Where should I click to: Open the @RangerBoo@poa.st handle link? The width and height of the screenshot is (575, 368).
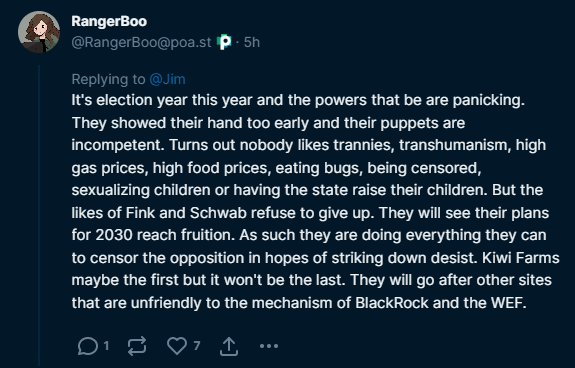coord(141,42)
